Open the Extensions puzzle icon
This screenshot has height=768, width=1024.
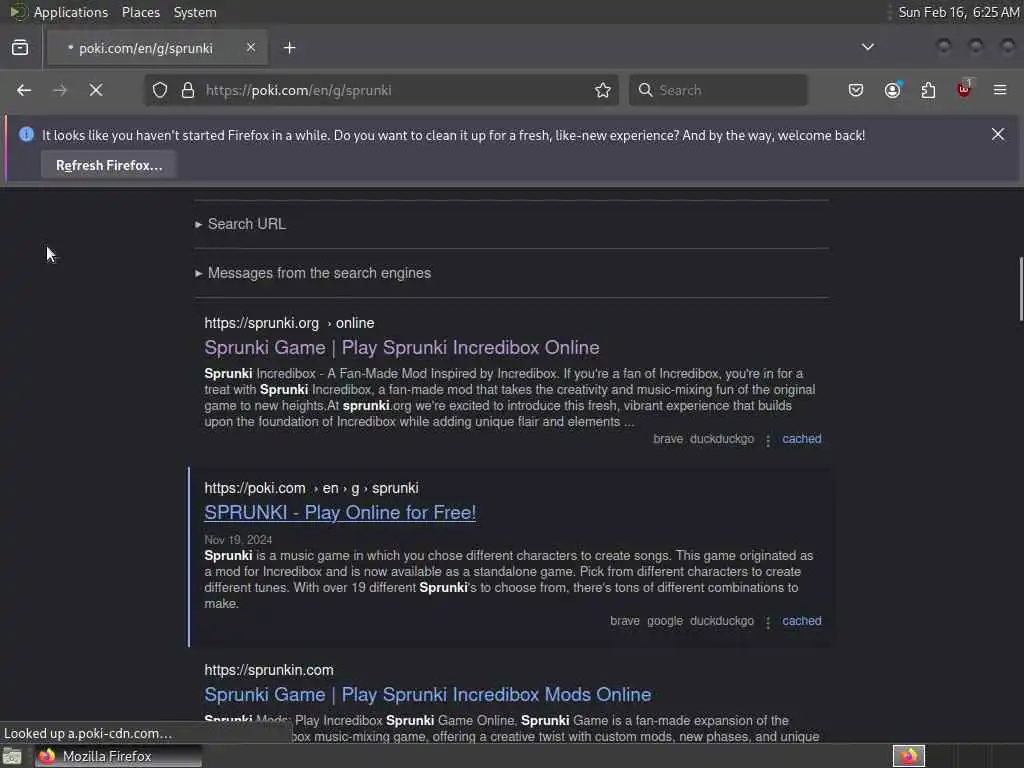click(929, 90)
